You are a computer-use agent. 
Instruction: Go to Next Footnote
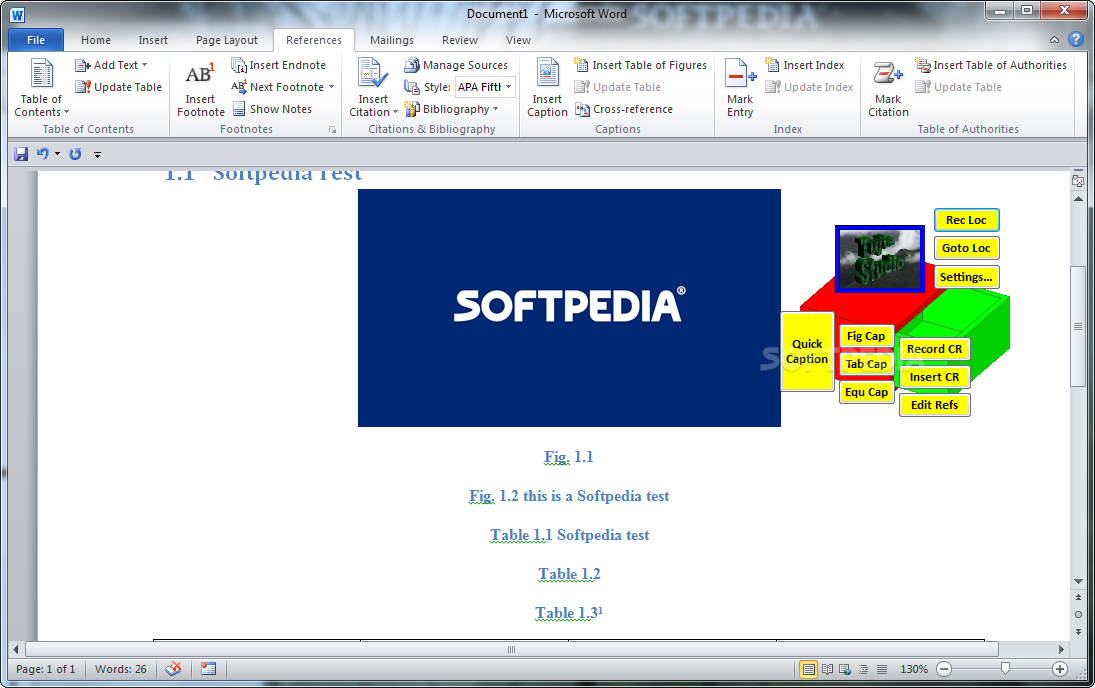(x=278, y=87)
